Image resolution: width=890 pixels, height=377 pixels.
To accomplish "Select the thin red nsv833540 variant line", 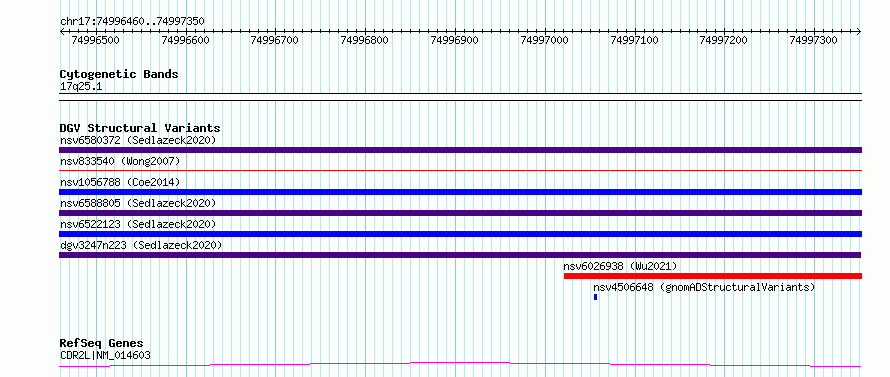I will [x=460, y=170].
